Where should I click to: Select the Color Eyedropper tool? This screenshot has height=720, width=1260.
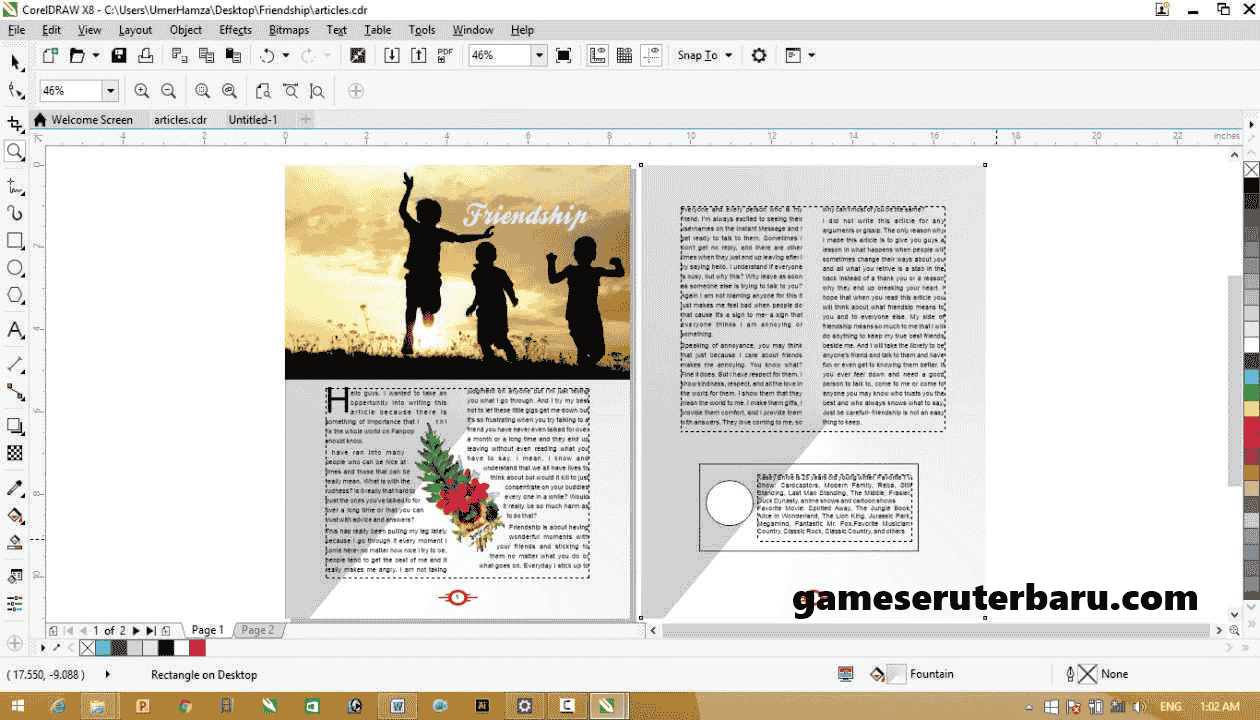15,488
